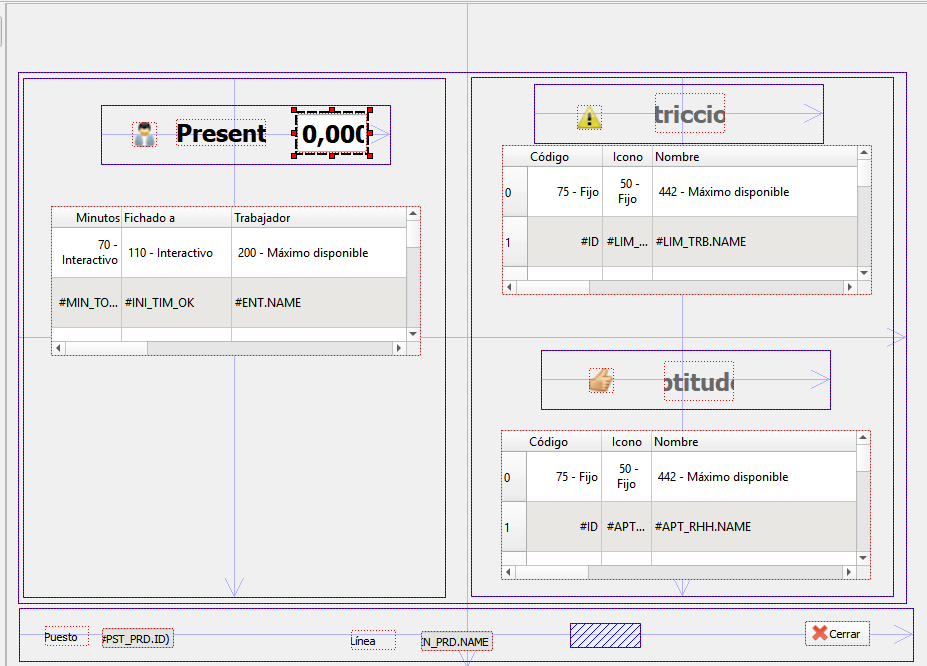927x666 pixels.
Task: Click the scroll left arrow in the restrictions table
Action: 510,287
